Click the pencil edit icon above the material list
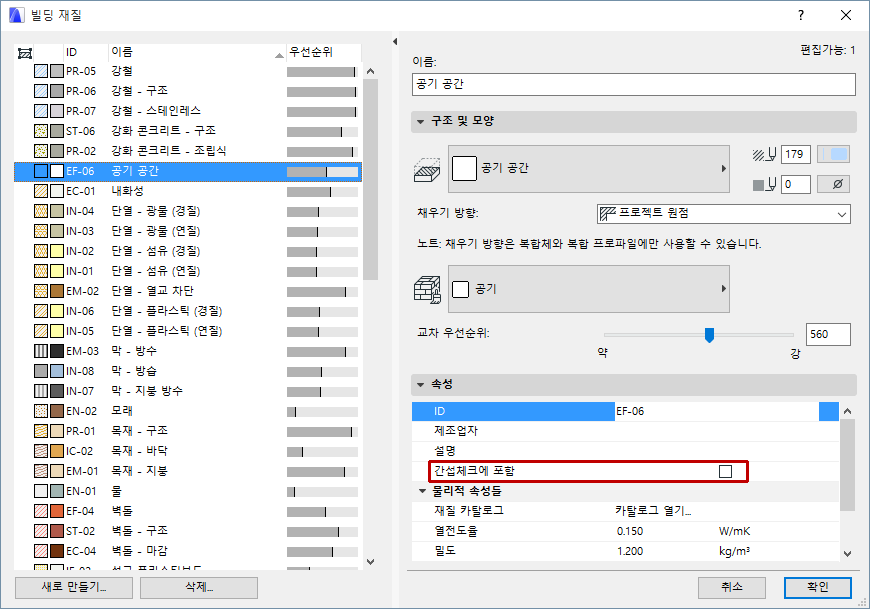 (24, 49)
